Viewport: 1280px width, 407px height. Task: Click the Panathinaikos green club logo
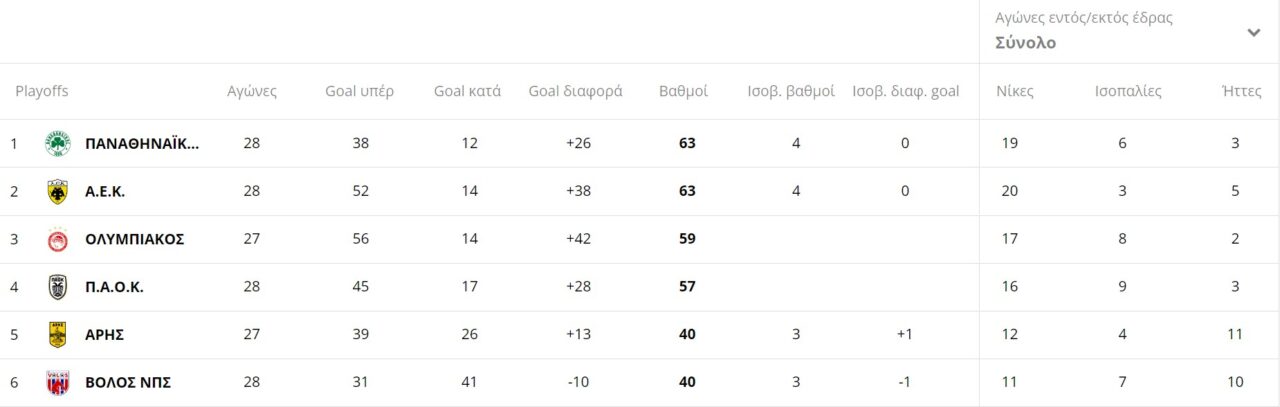(58, 143)
